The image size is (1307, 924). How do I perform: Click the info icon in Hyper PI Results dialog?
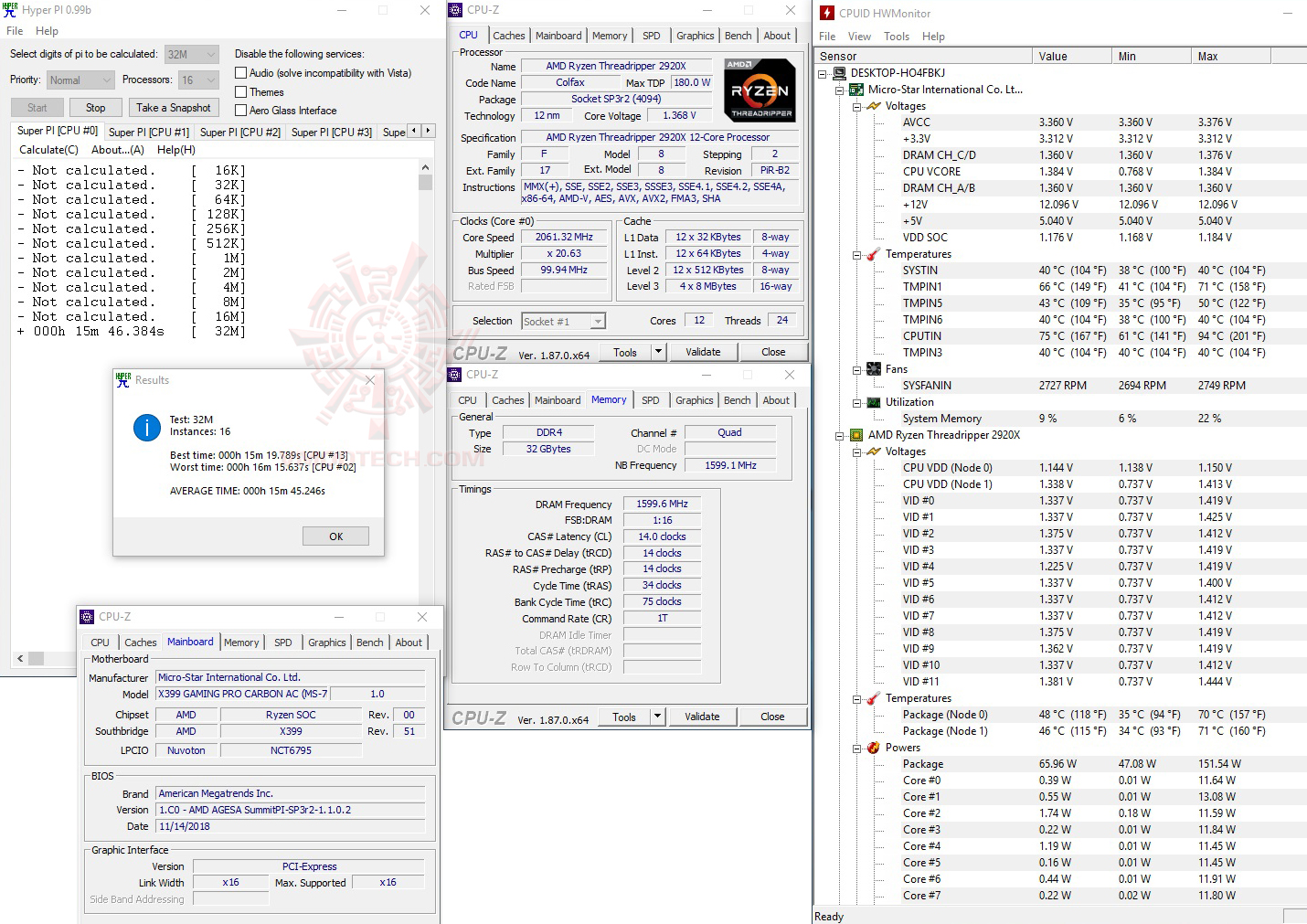[147, 427]
